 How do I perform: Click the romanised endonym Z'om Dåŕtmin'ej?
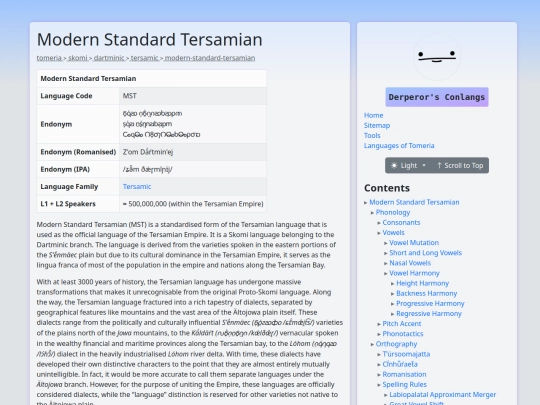point(148,152)
